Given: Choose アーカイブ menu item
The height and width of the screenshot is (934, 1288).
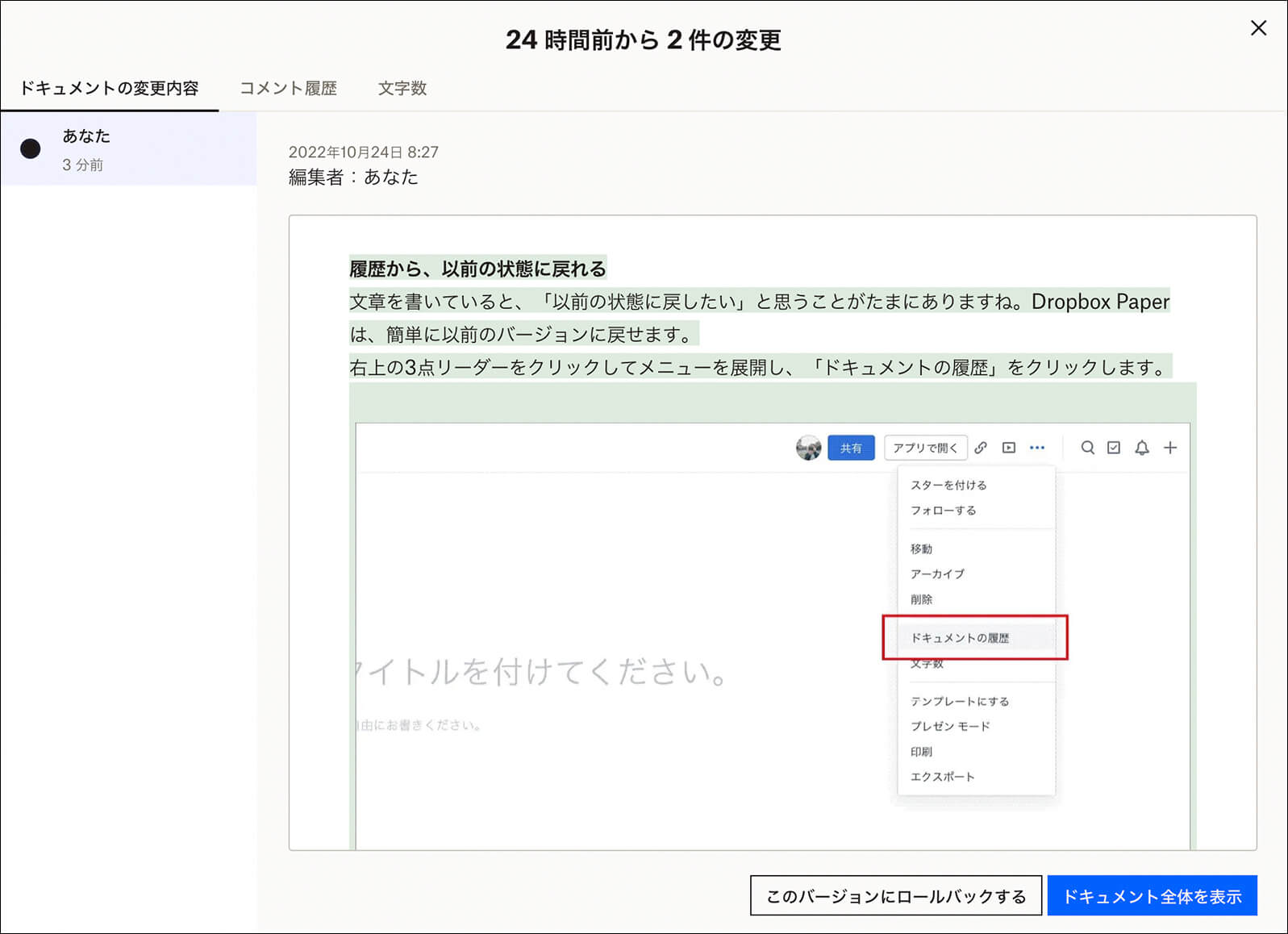Looking at the screenshot, I should coord(937,573).
